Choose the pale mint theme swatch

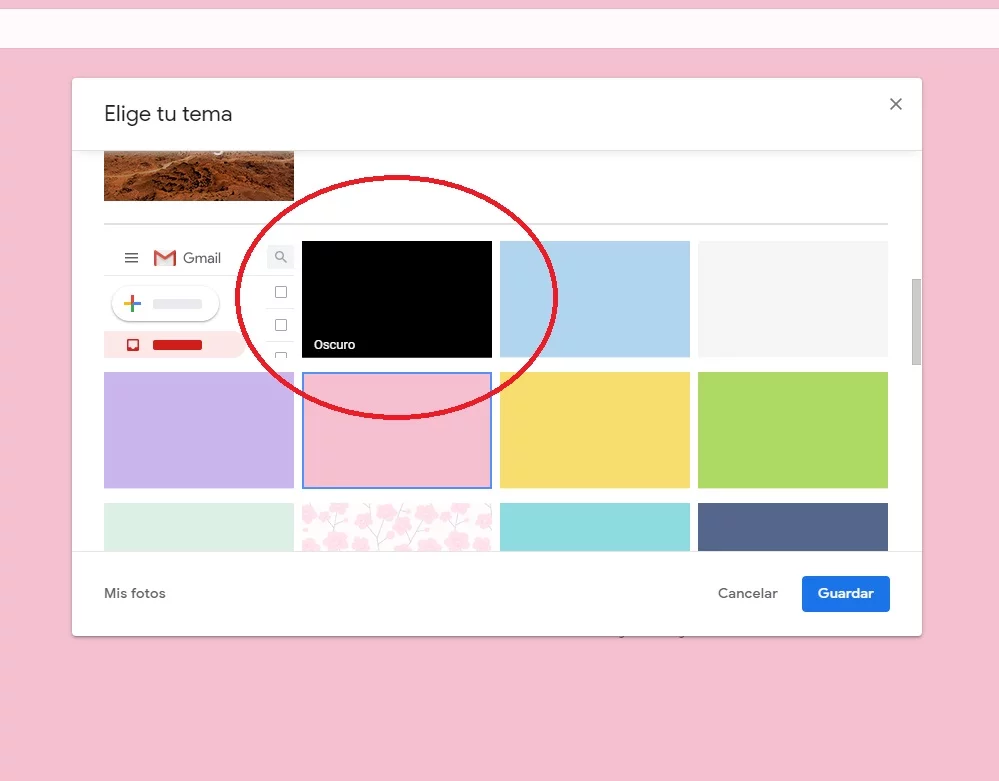coord(199,527)
